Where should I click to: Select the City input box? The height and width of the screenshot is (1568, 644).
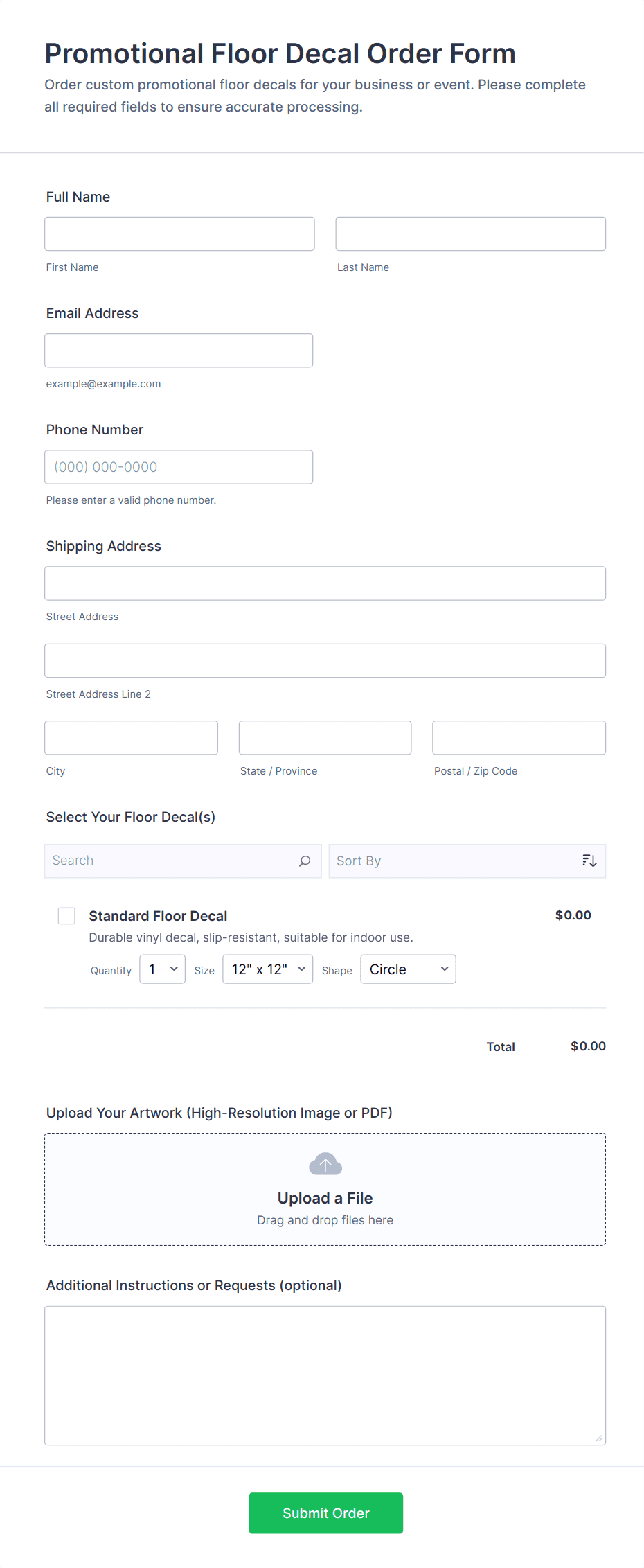131,738
